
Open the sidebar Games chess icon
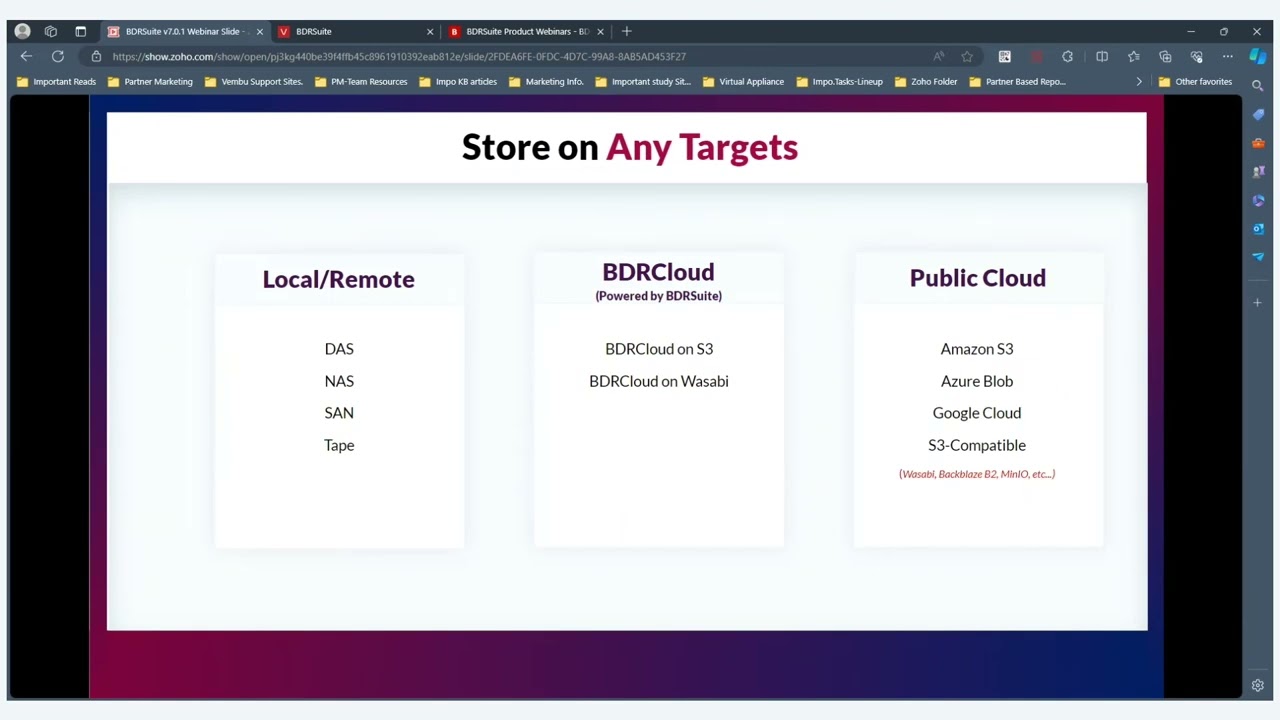[x=1258, y=172]
